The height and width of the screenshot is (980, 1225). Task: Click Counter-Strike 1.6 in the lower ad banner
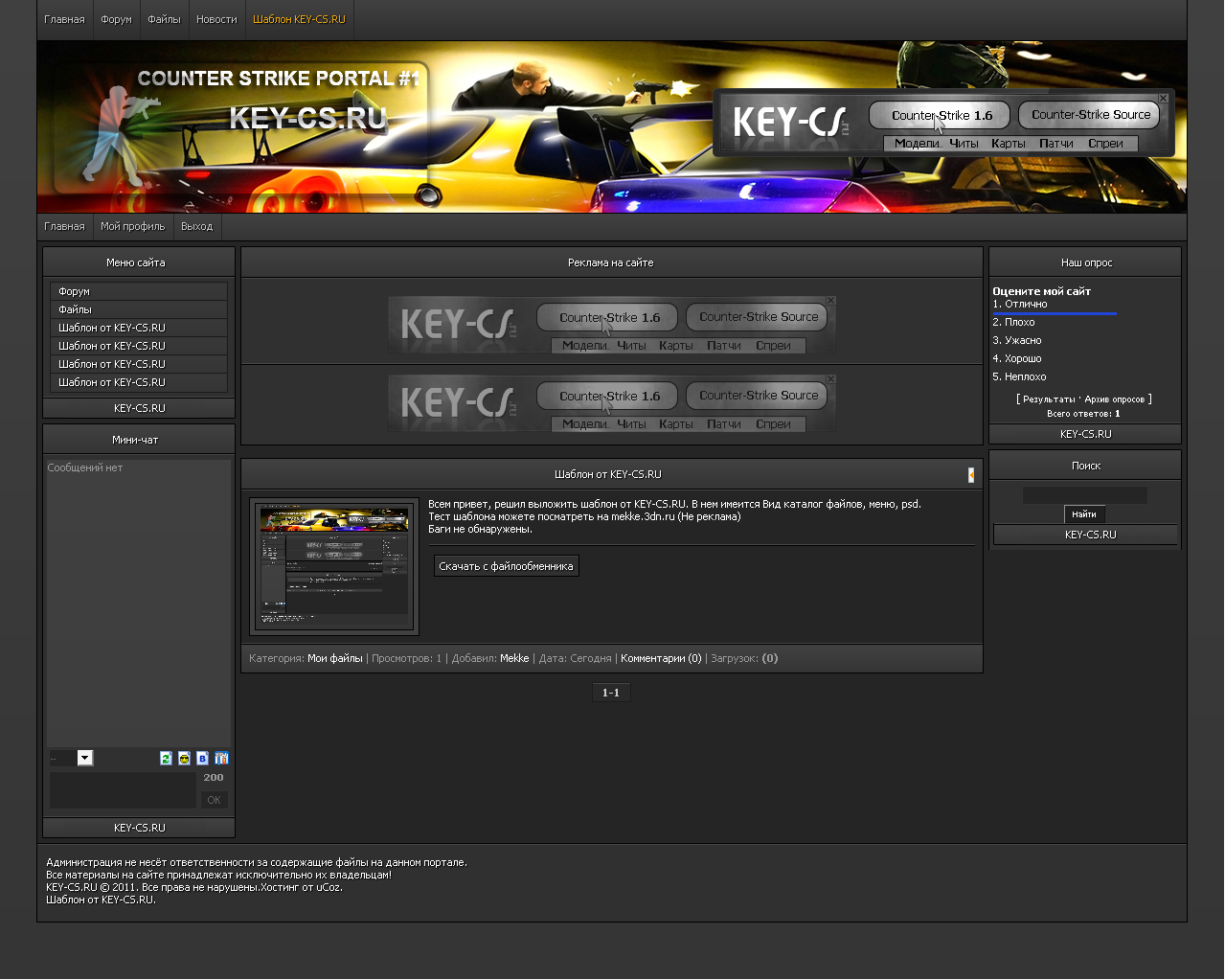pos(607,396)
